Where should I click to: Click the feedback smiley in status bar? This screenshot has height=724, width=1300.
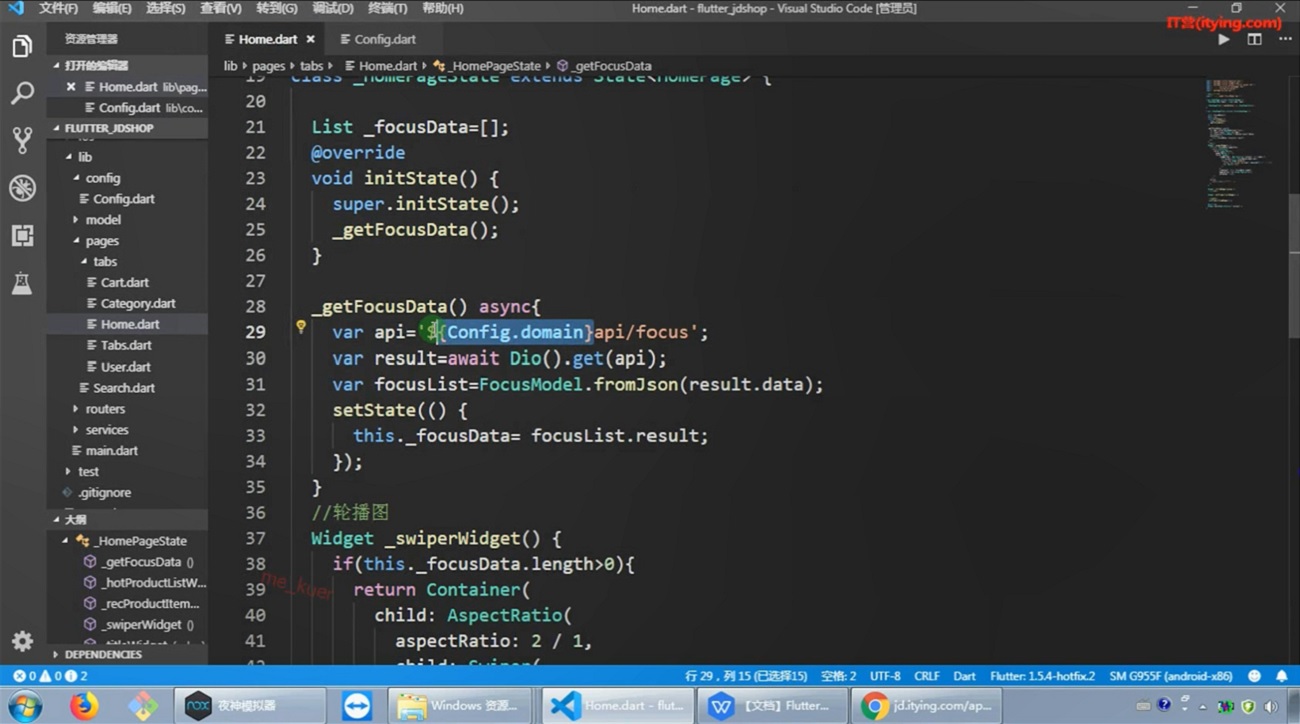[x=1254, y=676]
